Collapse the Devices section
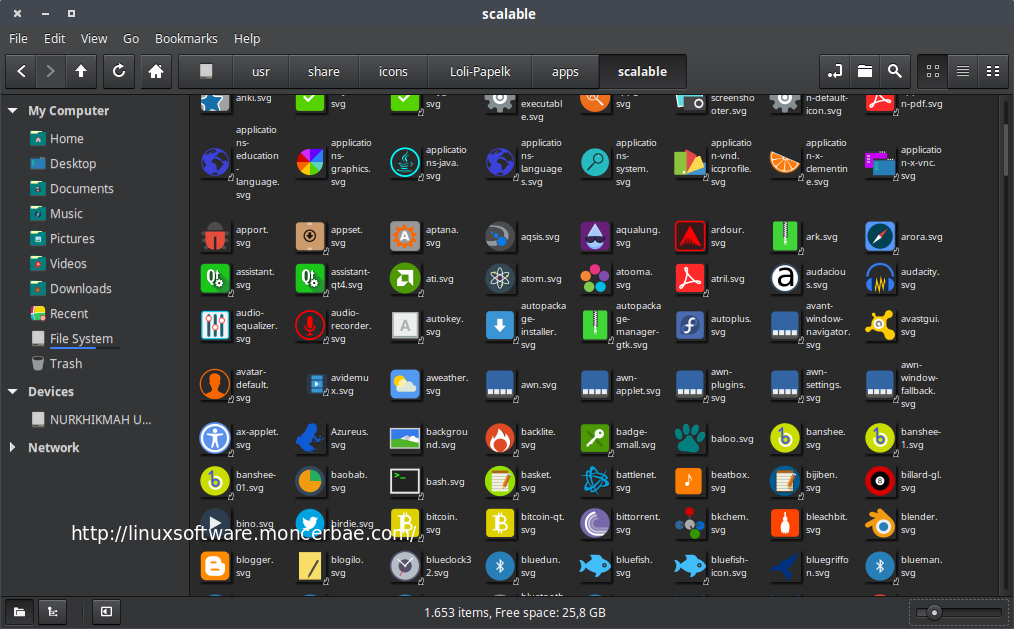 12,391
